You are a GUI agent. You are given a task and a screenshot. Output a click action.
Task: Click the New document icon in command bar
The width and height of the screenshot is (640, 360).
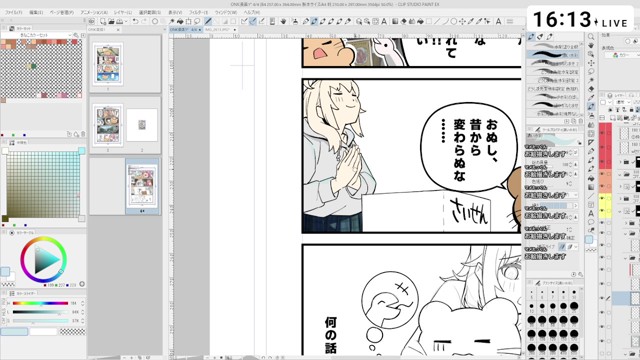pos(102,21)
